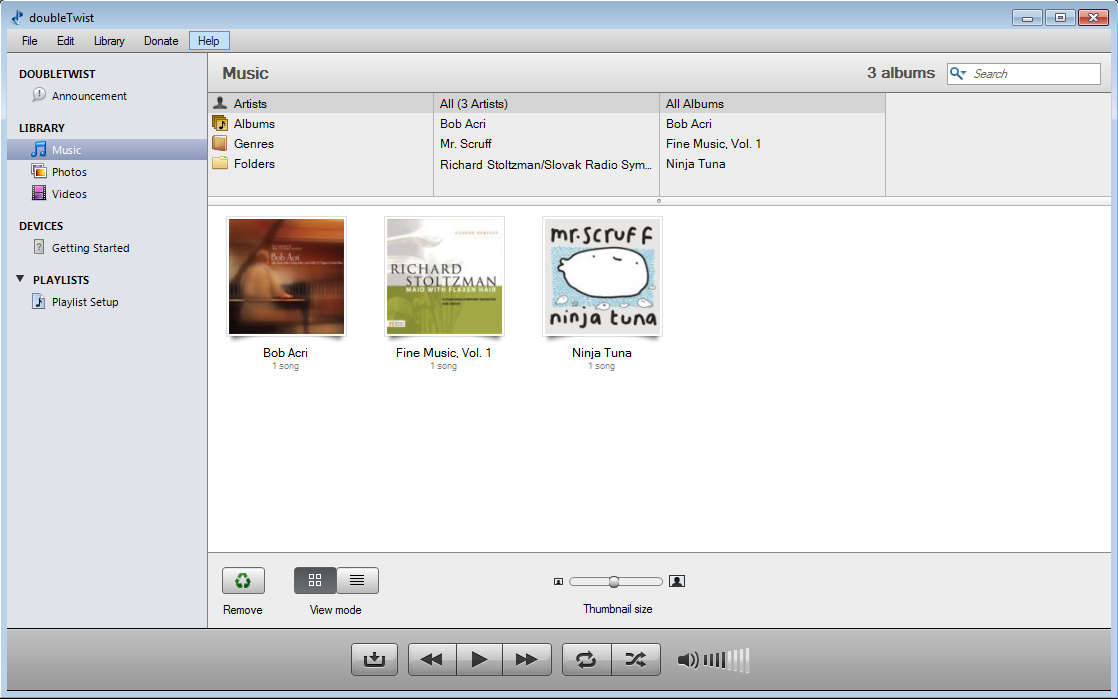The image size is (1118, 699).
Task: Click the speaker volume icon
Action: pyautogui.click(x=688, y=660)
